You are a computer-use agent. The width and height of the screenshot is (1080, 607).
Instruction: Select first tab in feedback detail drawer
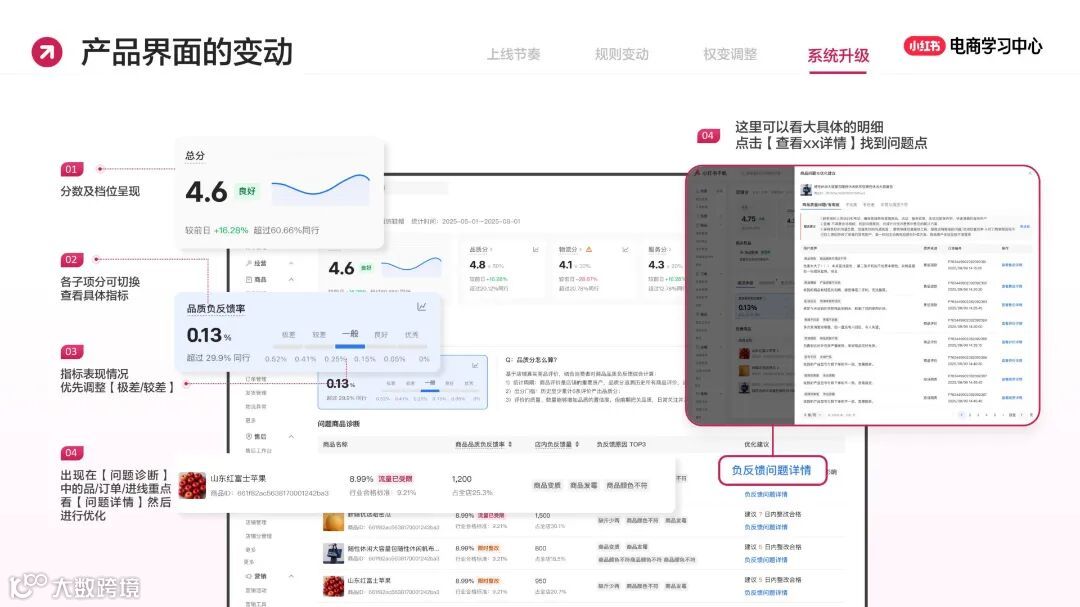820,205
